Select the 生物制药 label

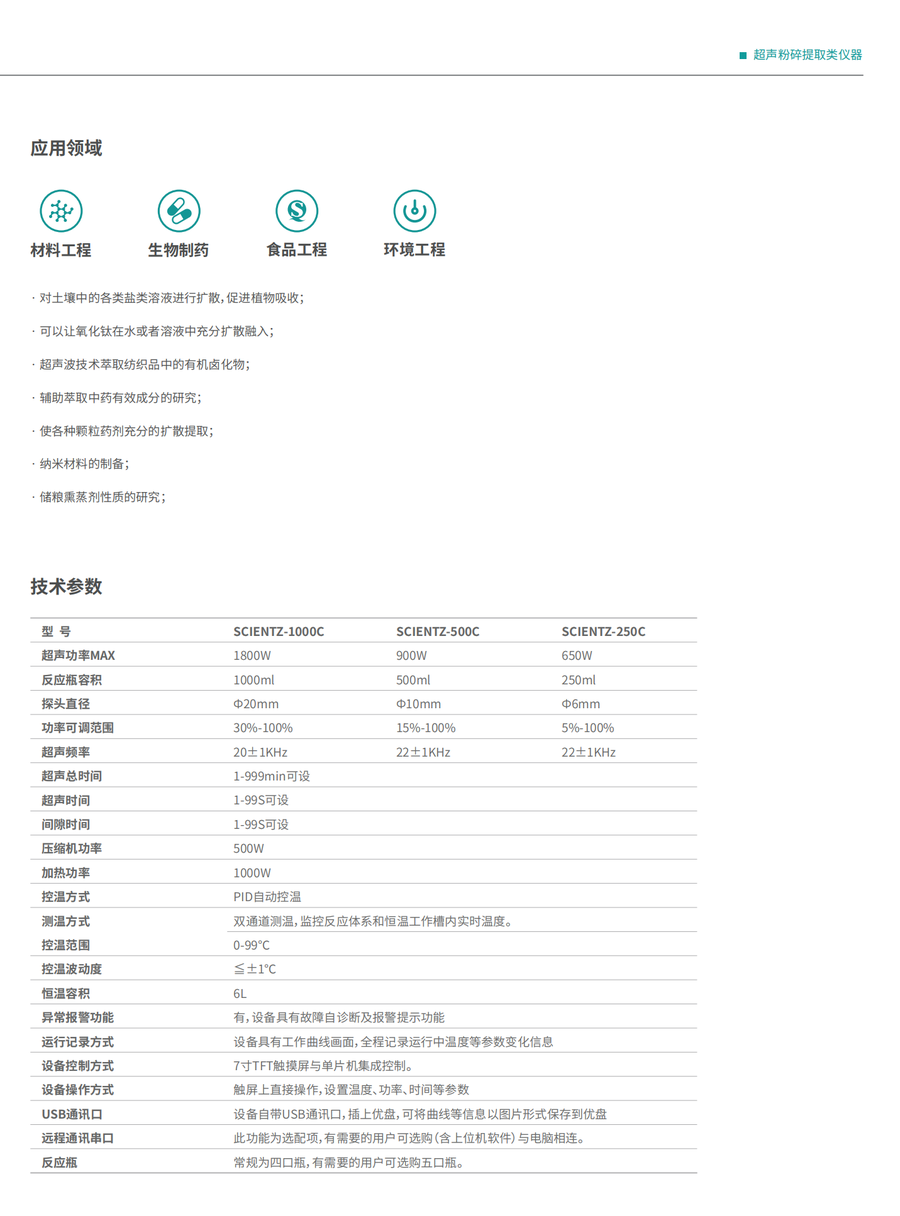click(179, 250)
